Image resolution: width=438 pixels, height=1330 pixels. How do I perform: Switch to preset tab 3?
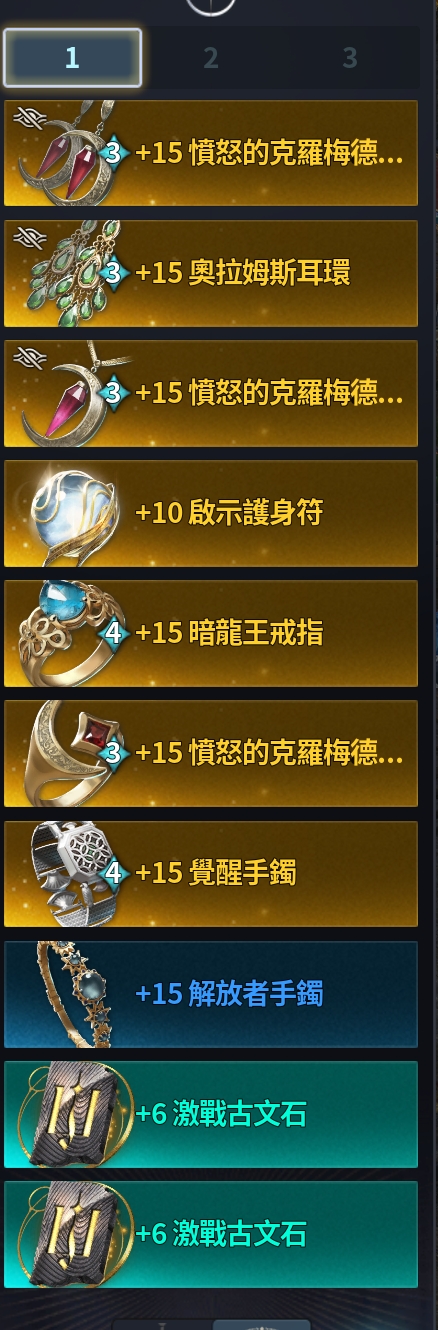click(349, 58)
